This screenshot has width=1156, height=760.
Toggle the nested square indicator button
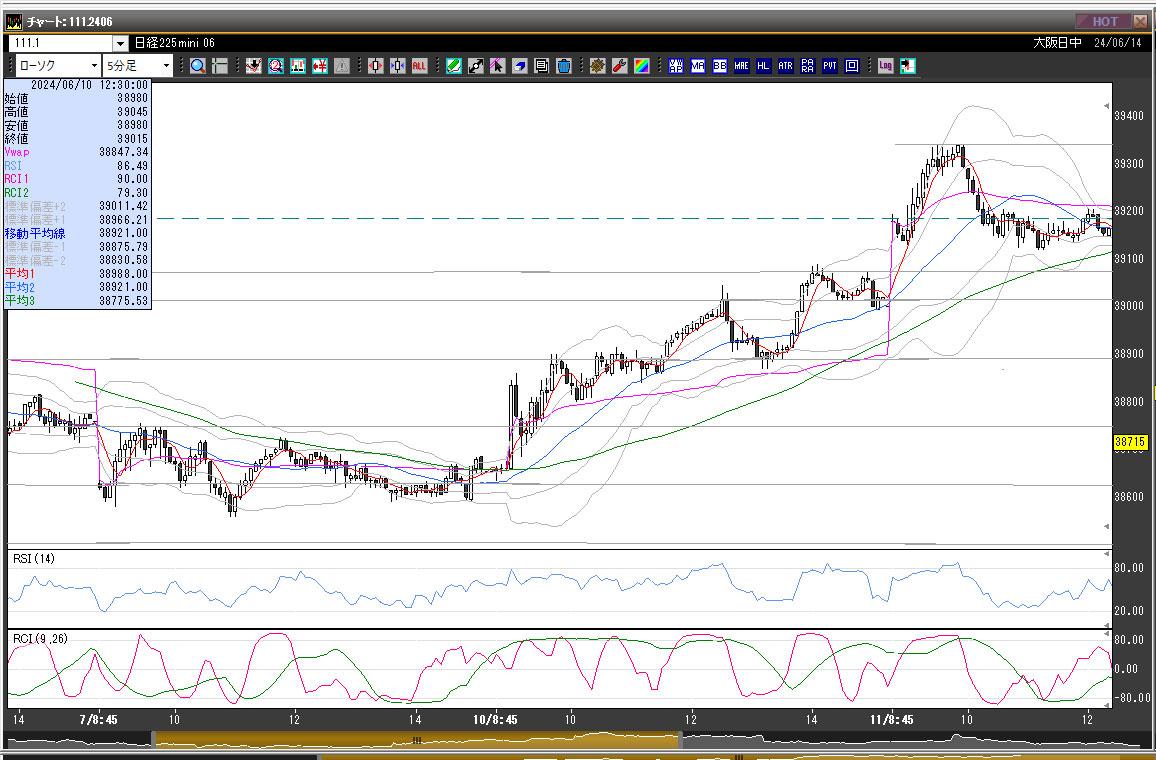tap(852, 66)
